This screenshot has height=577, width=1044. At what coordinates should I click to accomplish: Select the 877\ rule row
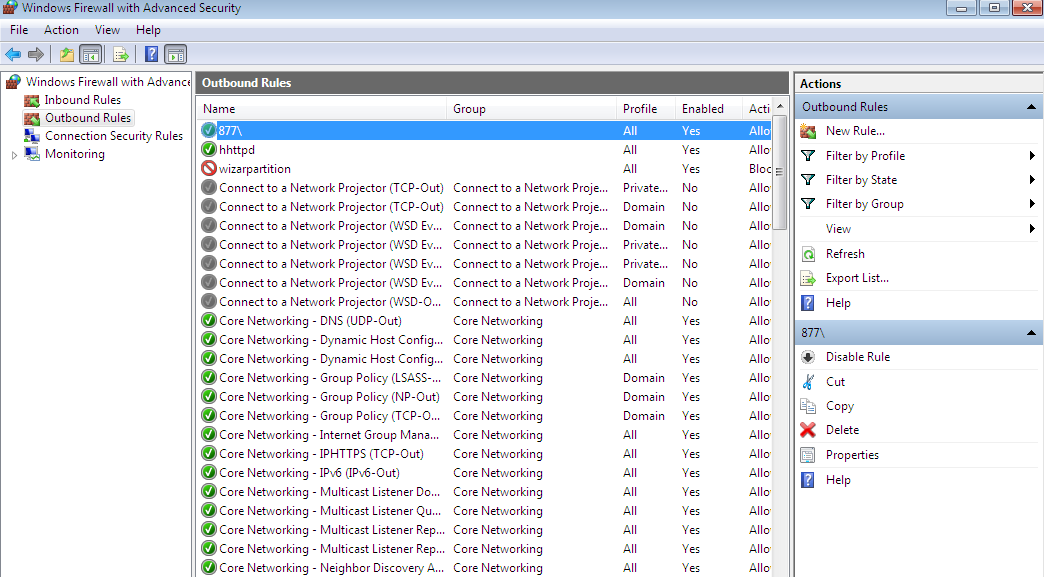point(485,130)
